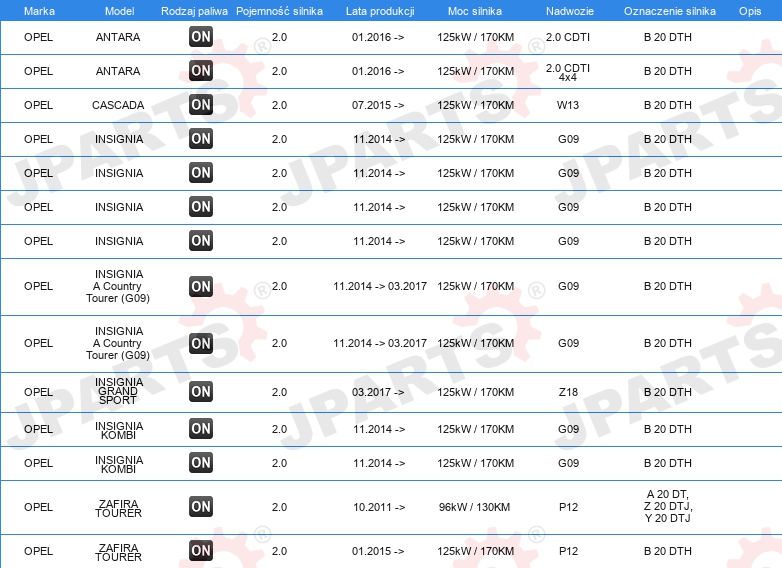This screenshot has width=782, height=568.
Task: Click the 03.2017 -> production date of GRAND SPORT
Action: tap(378, 392)
